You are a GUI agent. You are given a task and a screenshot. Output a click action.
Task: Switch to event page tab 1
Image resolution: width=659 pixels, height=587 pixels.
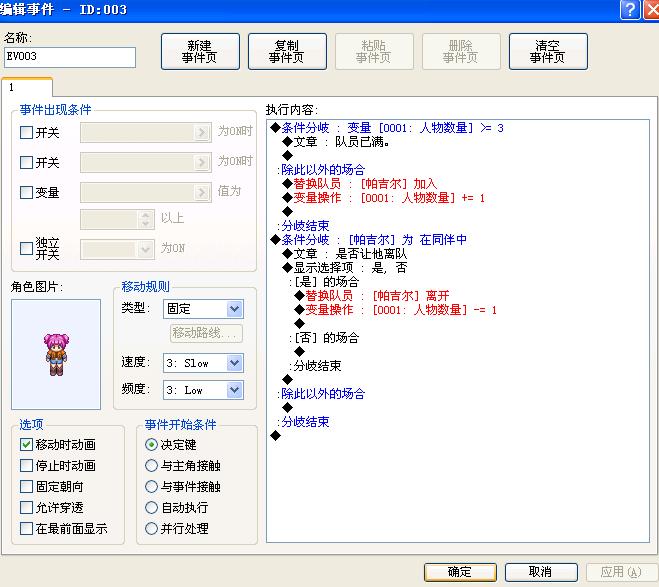(27, 87)
